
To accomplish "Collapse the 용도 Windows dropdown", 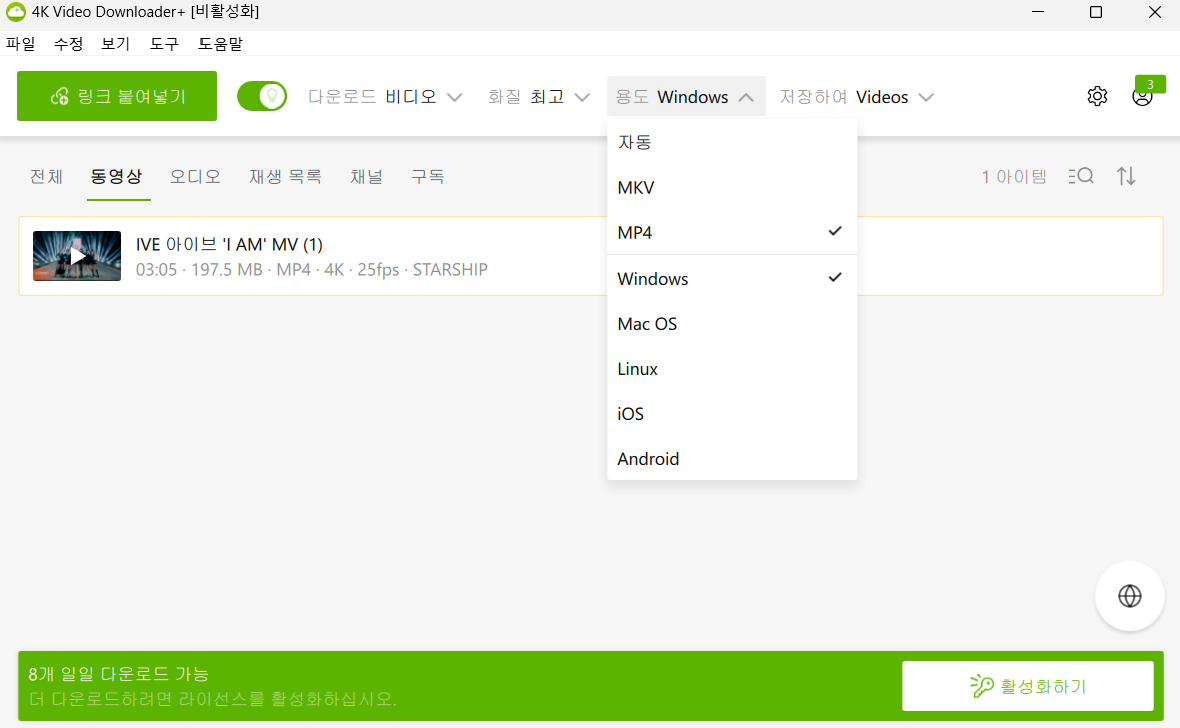I will [686, 96].
